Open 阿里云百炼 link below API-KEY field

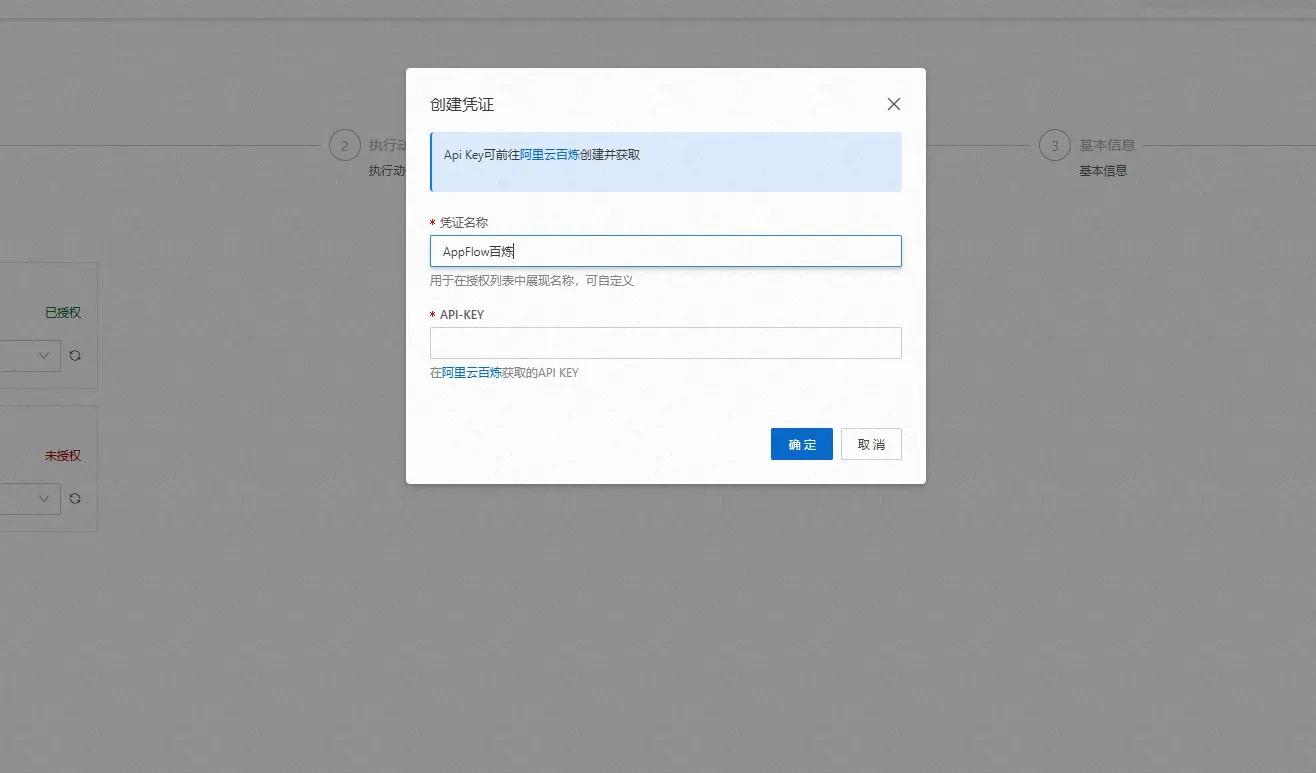click(472, 372)
